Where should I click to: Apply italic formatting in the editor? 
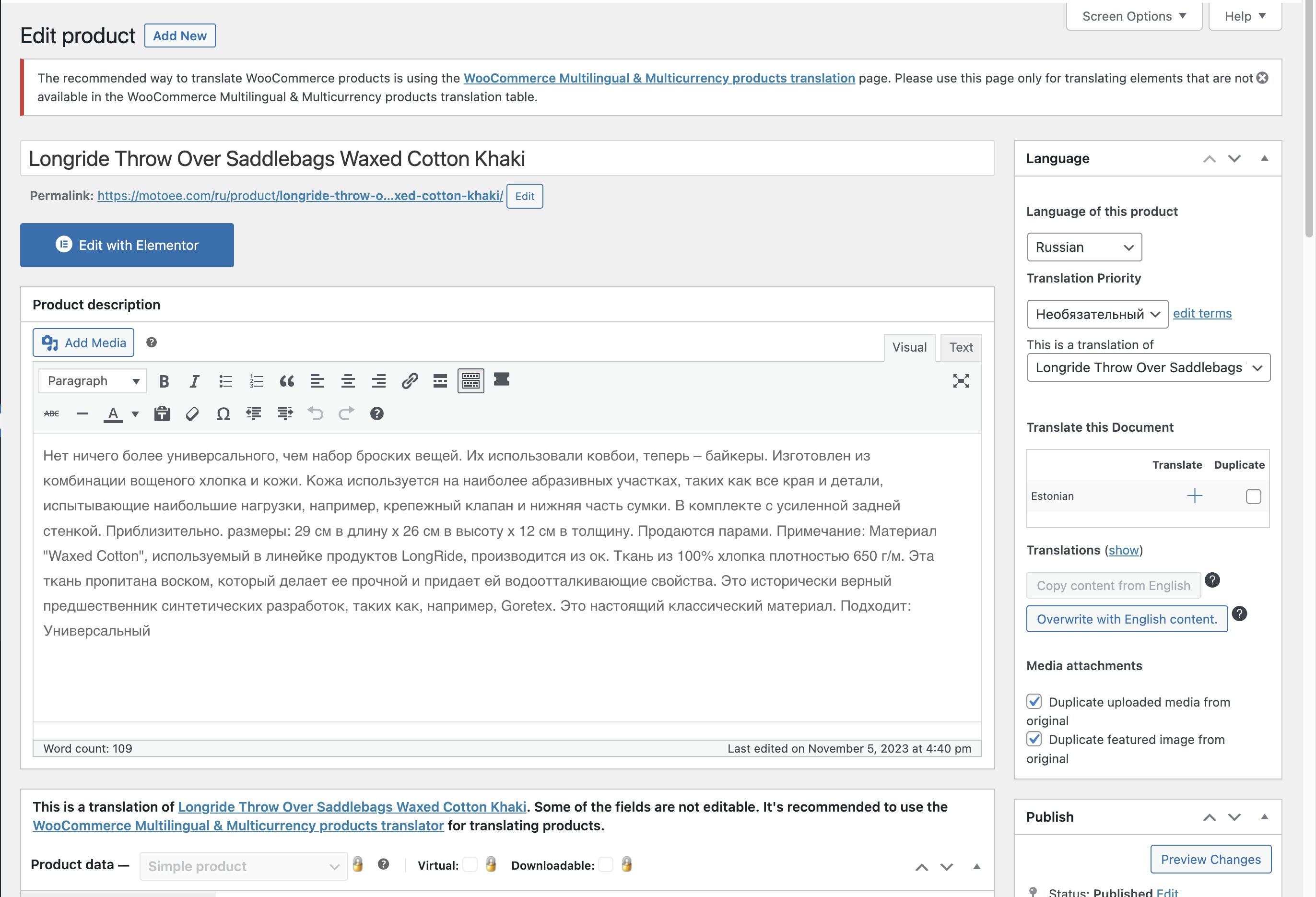pos(194,381)
